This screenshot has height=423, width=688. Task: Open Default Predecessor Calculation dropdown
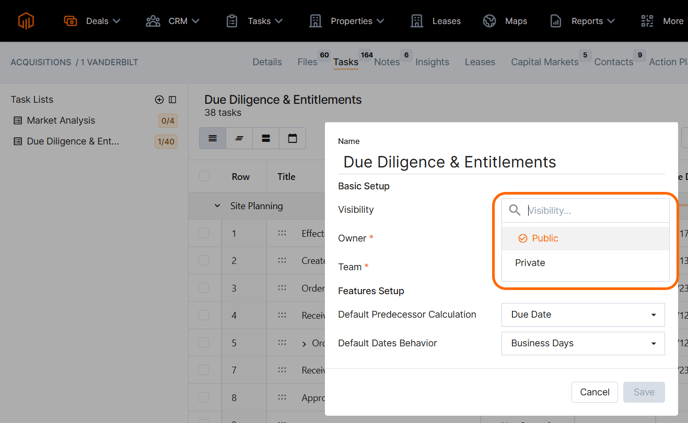(x=583, y=315)
